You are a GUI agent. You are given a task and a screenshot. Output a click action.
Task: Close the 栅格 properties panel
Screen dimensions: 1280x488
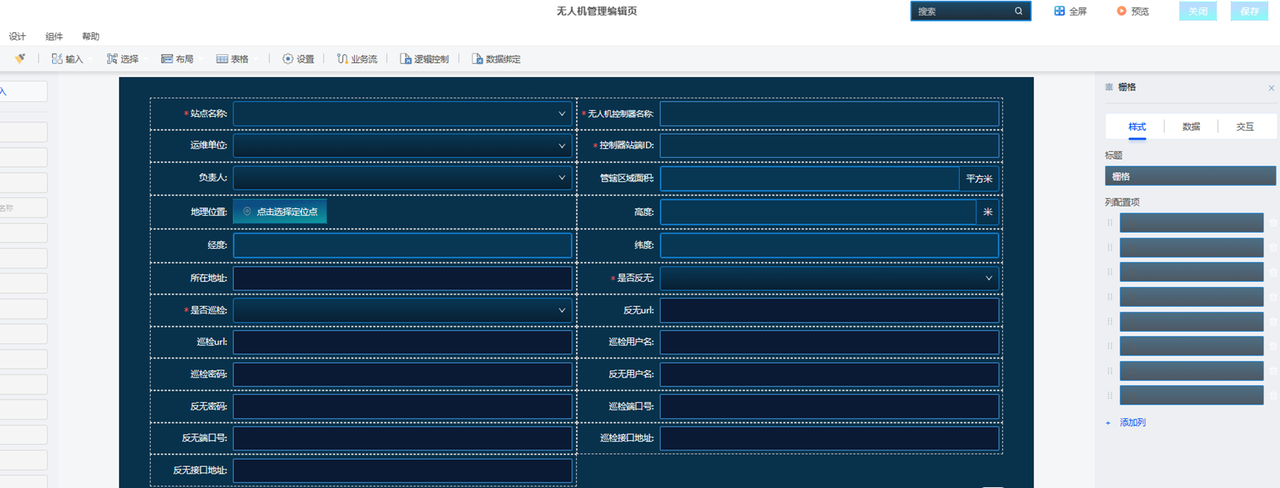[x=1271, y=88]
